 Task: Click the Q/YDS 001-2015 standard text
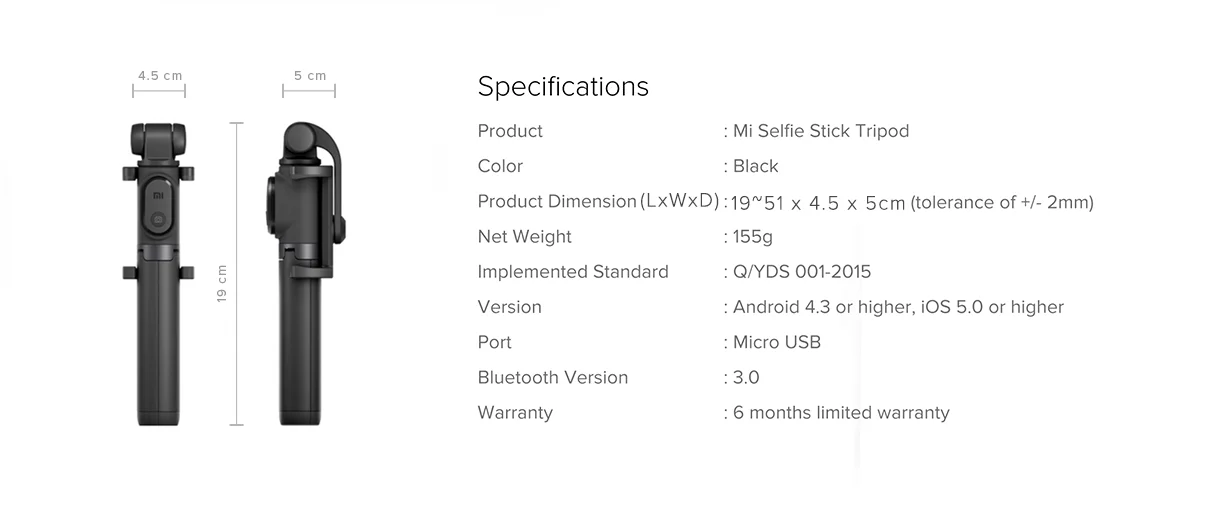[801, 272]
